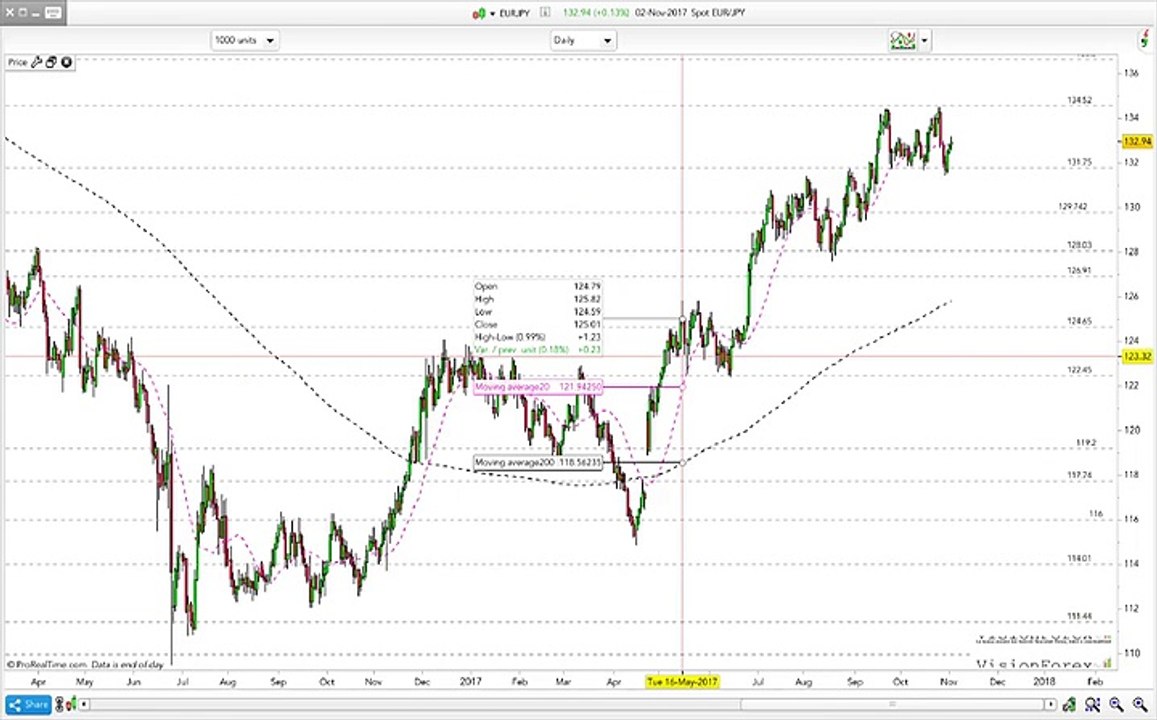1157x720 pixels.
Task: Click the zoom-fit magnifier icon in bottom bar
Action: [1094, 705]
